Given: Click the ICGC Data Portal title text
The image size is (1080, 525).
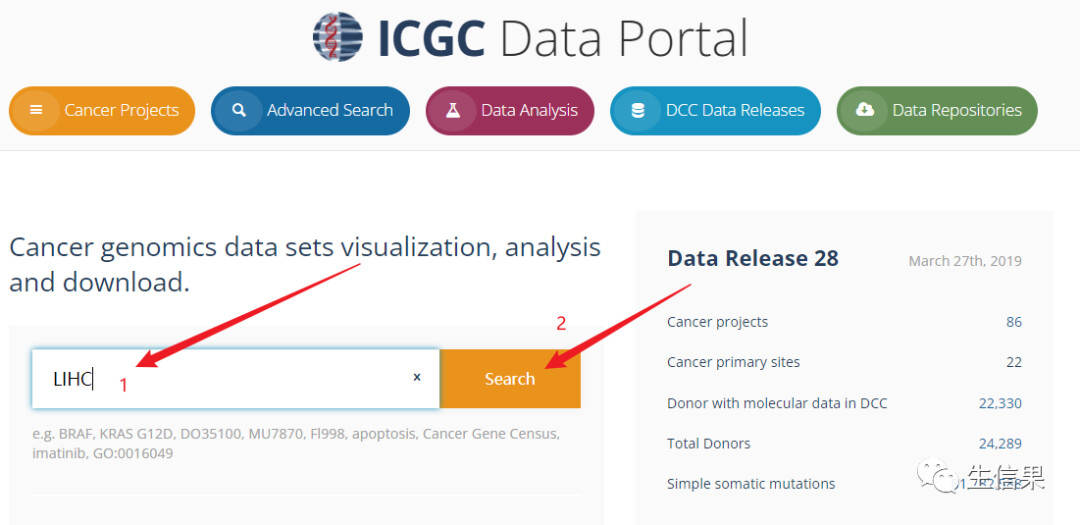Looking at the screenshot, I should [x=562, y=38].
